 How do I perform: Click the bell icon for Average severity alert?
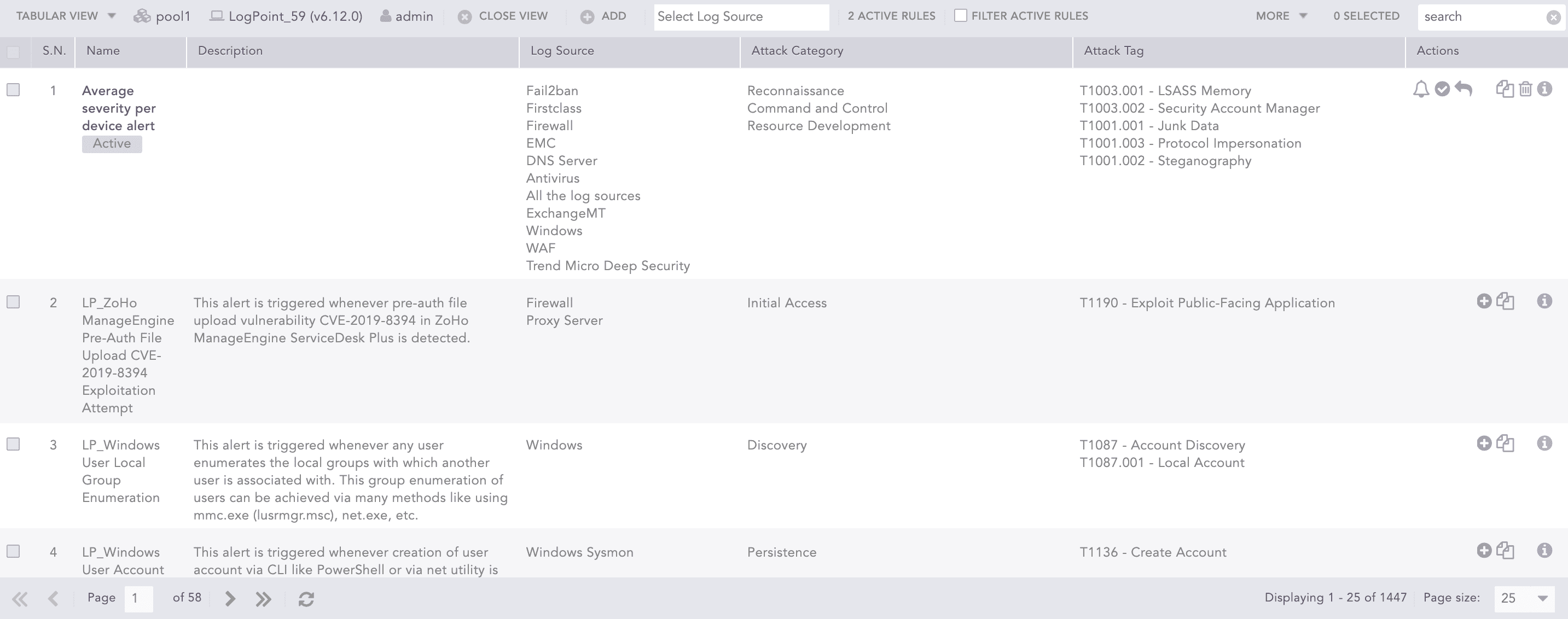(1421, 90)
